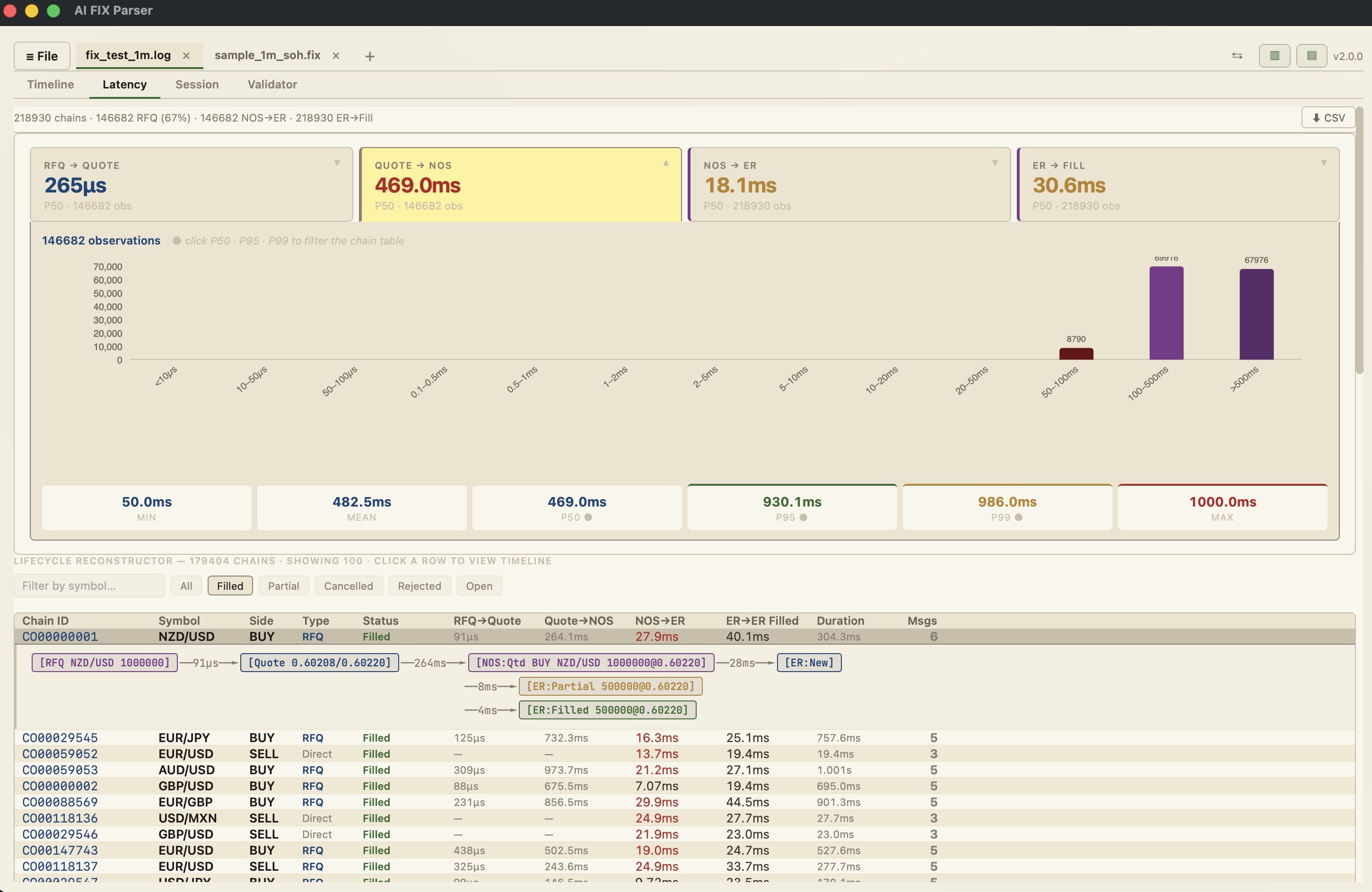Click the >500ms histogram bar
The image size is (1372, 892).
point(1257,314)
